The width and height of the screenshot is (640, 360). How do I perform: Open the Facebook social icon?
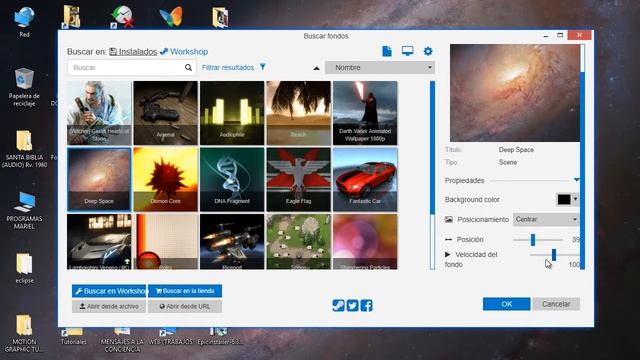tap(366, 305)
